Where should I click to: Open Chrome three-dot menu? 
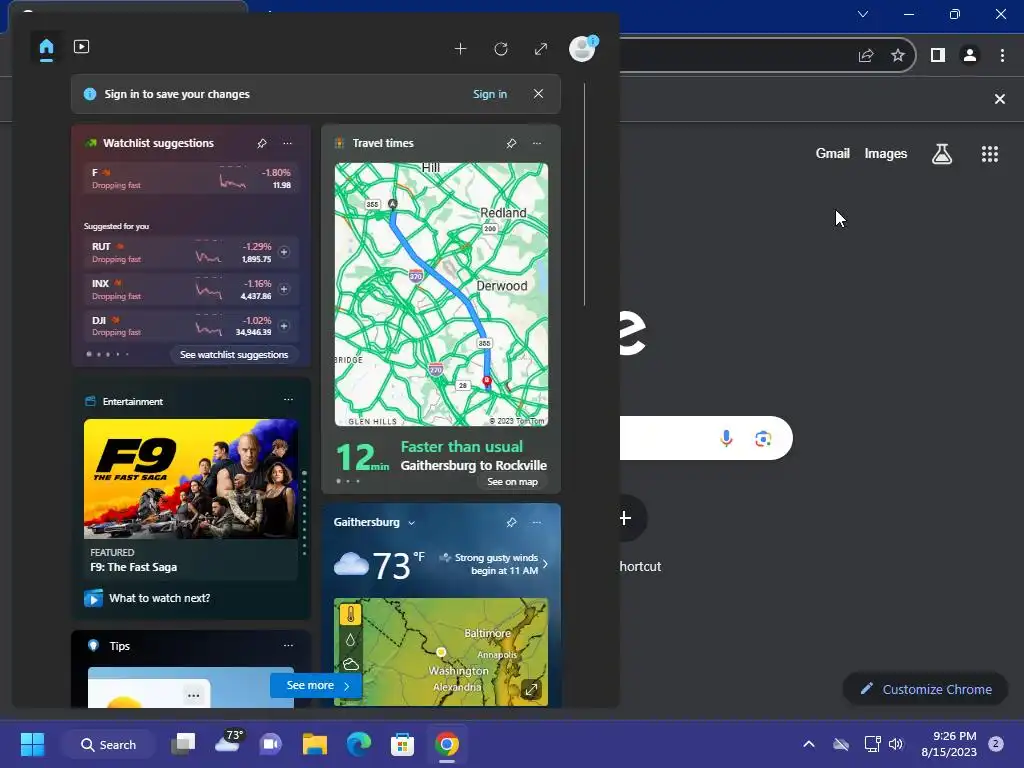1002,56
